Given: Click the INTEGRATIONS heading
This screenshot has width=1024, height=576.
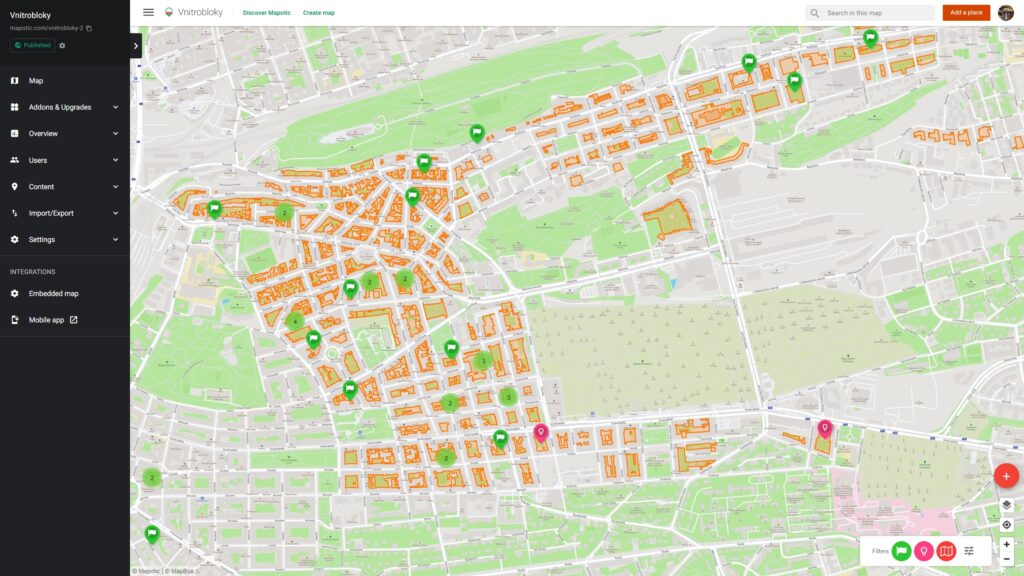Looking at the screenshot, I should [33, 272].
